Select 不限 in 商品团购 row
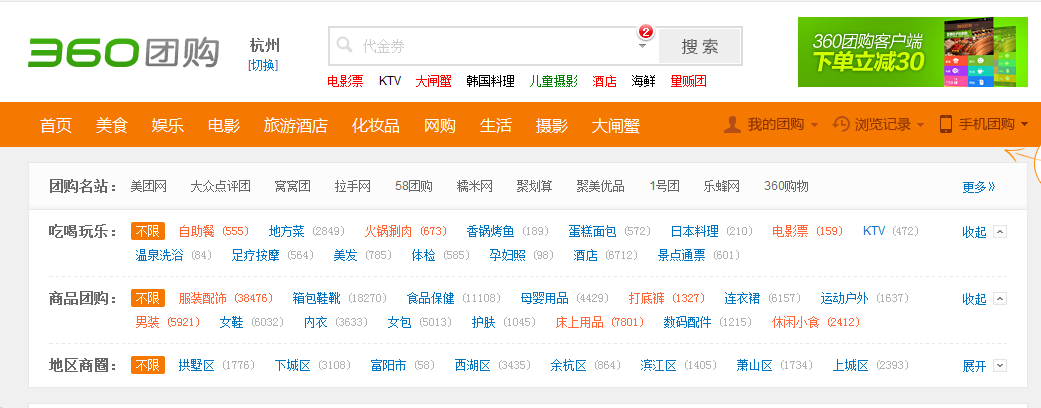This screenshot has width=1041, height=408. [x=147, y=299]
